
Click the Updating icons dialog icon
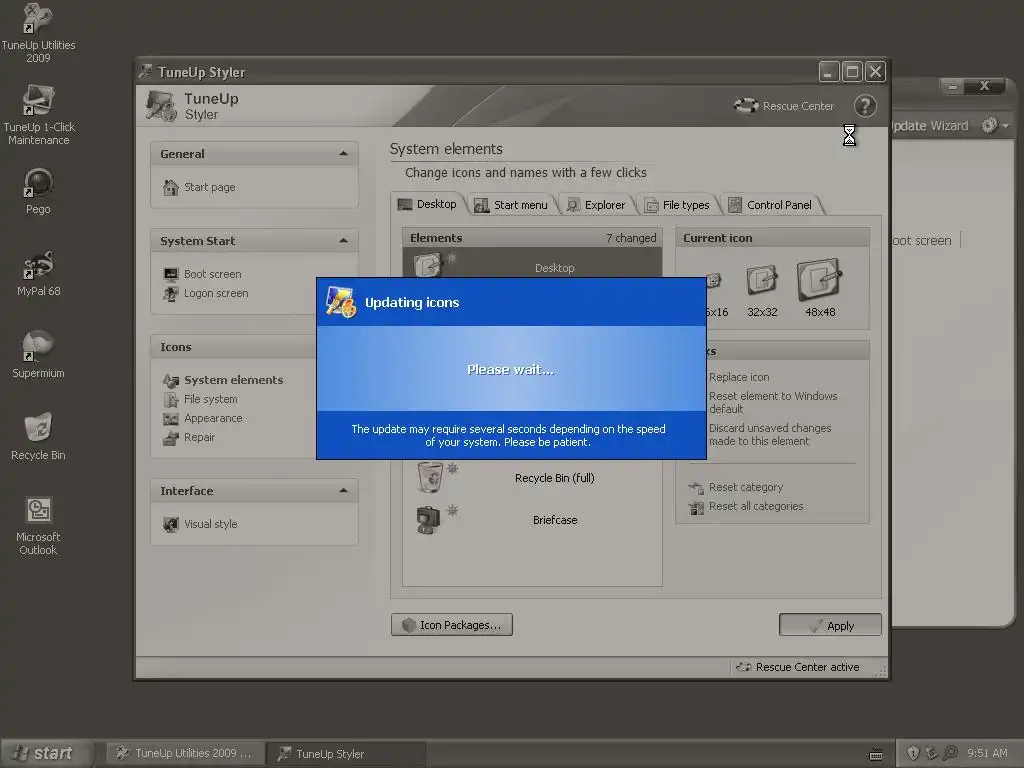[x=340, y=302]
